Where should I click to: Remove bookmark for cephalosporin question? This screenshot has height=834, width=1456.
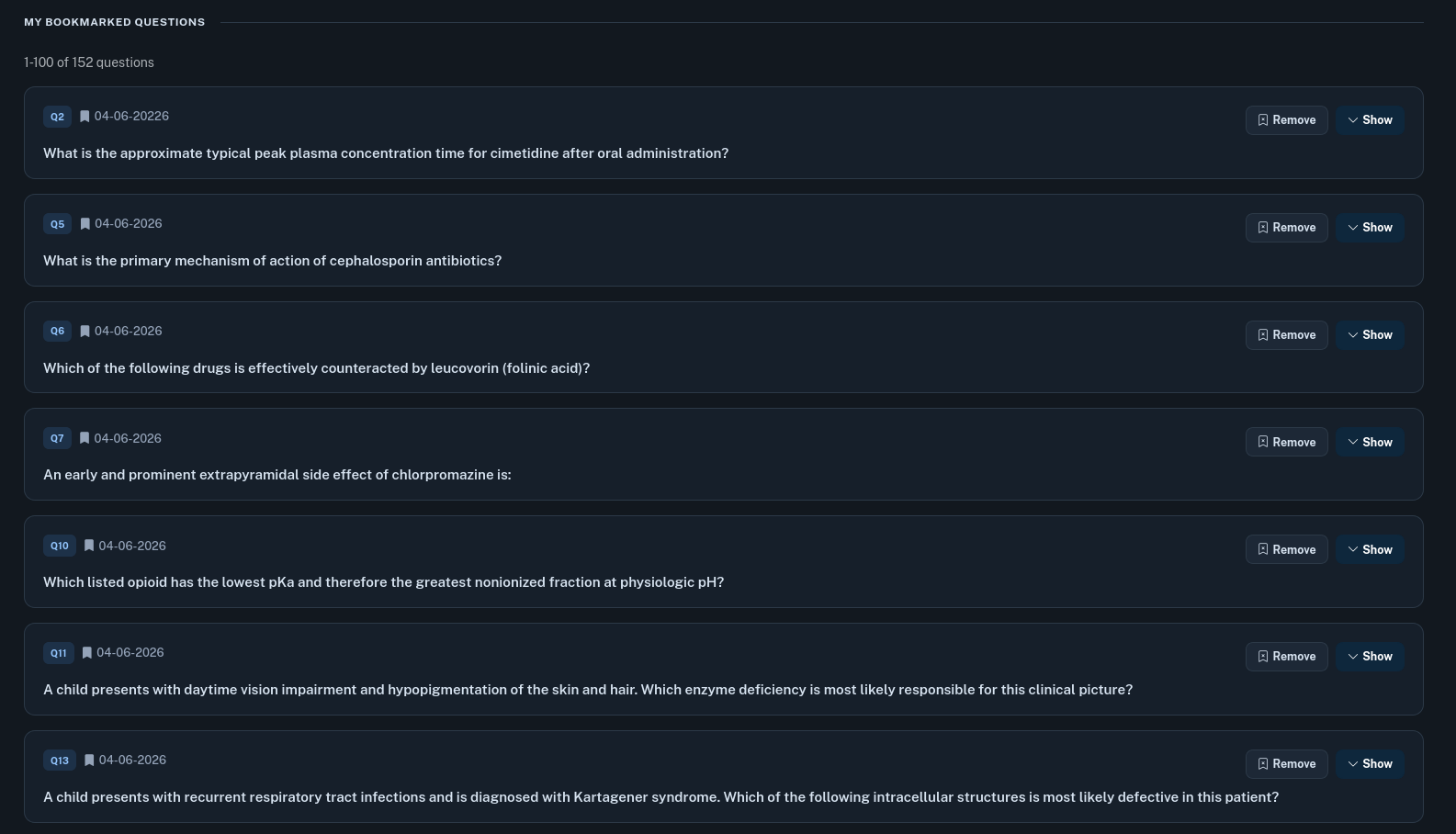pos(1286,228)
